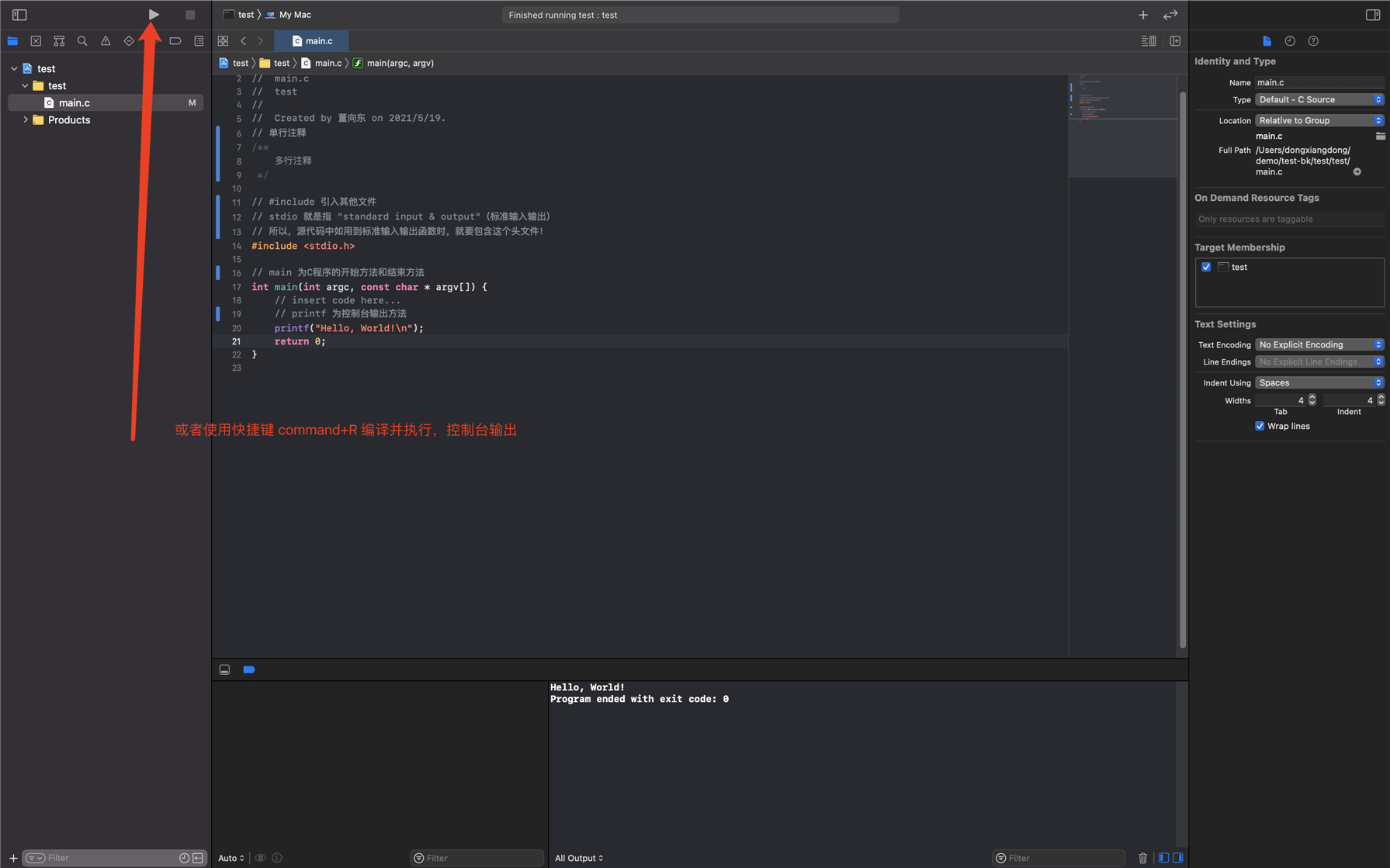Open the related items grid menu

[223, 41]
